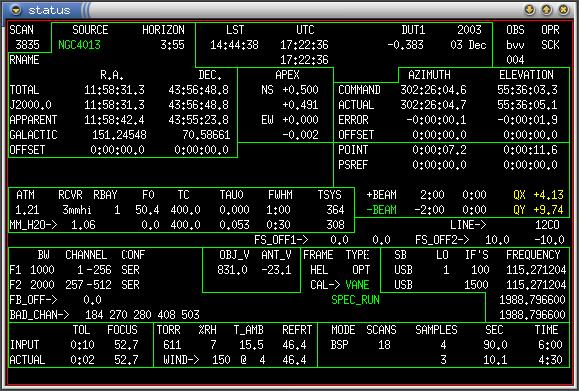Click F1 bandwidth value 1000
579x391 pixels.
point(42,270)
